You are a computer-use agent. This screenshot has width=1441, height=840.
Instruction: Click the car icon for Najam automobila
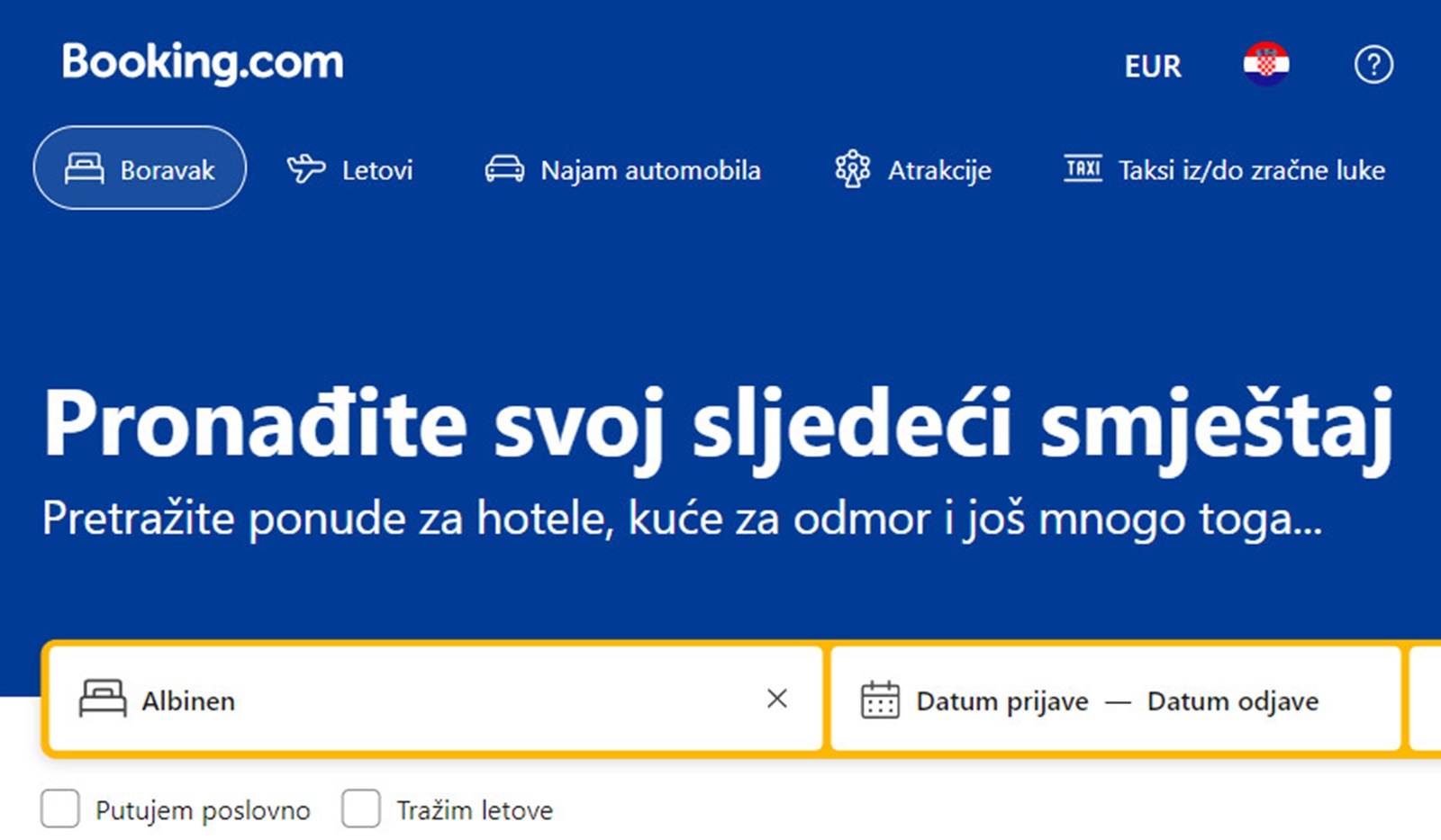(x=504, y=168)
